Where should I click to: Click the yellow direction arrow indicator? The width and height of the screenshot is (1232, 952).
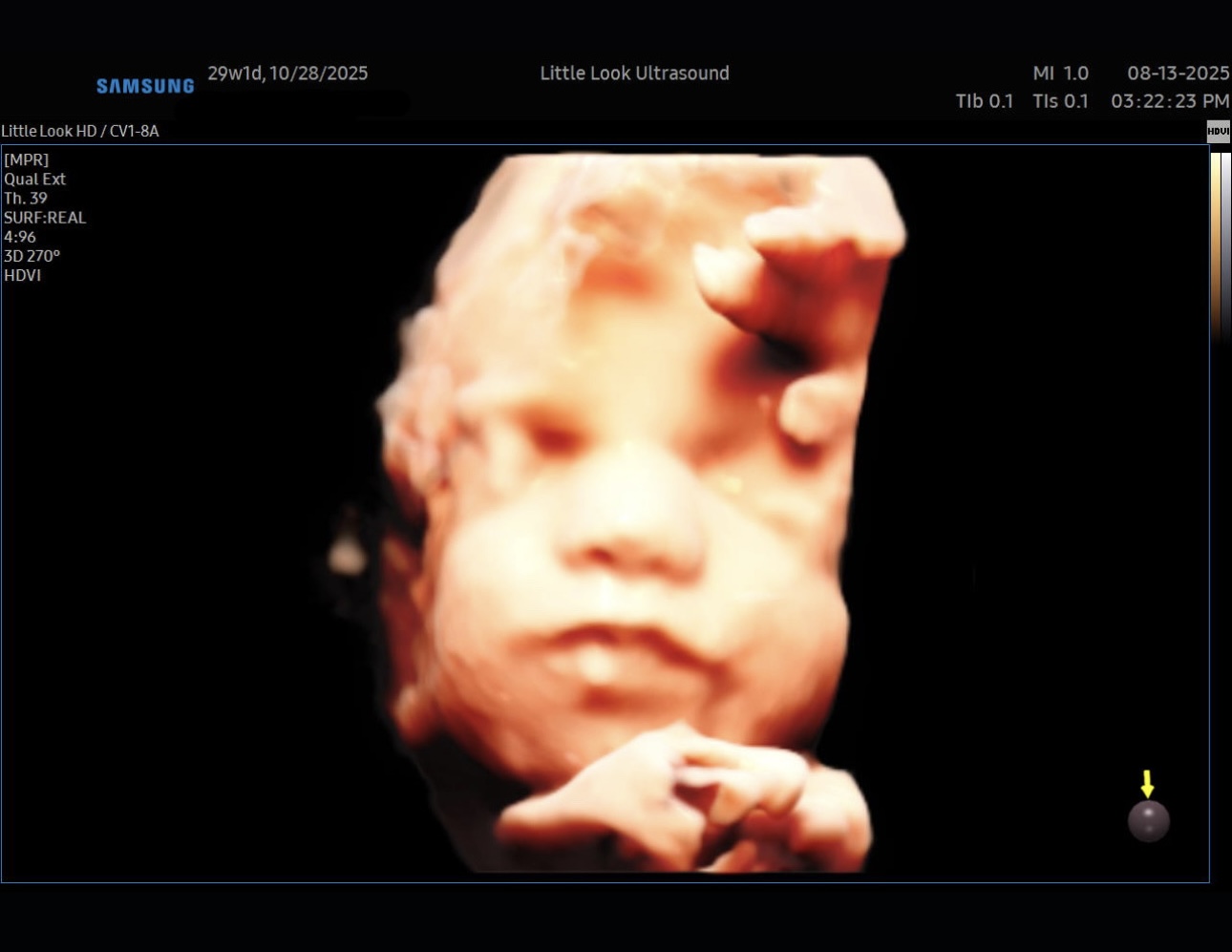pyautogui.click(x=1149, y=786)
